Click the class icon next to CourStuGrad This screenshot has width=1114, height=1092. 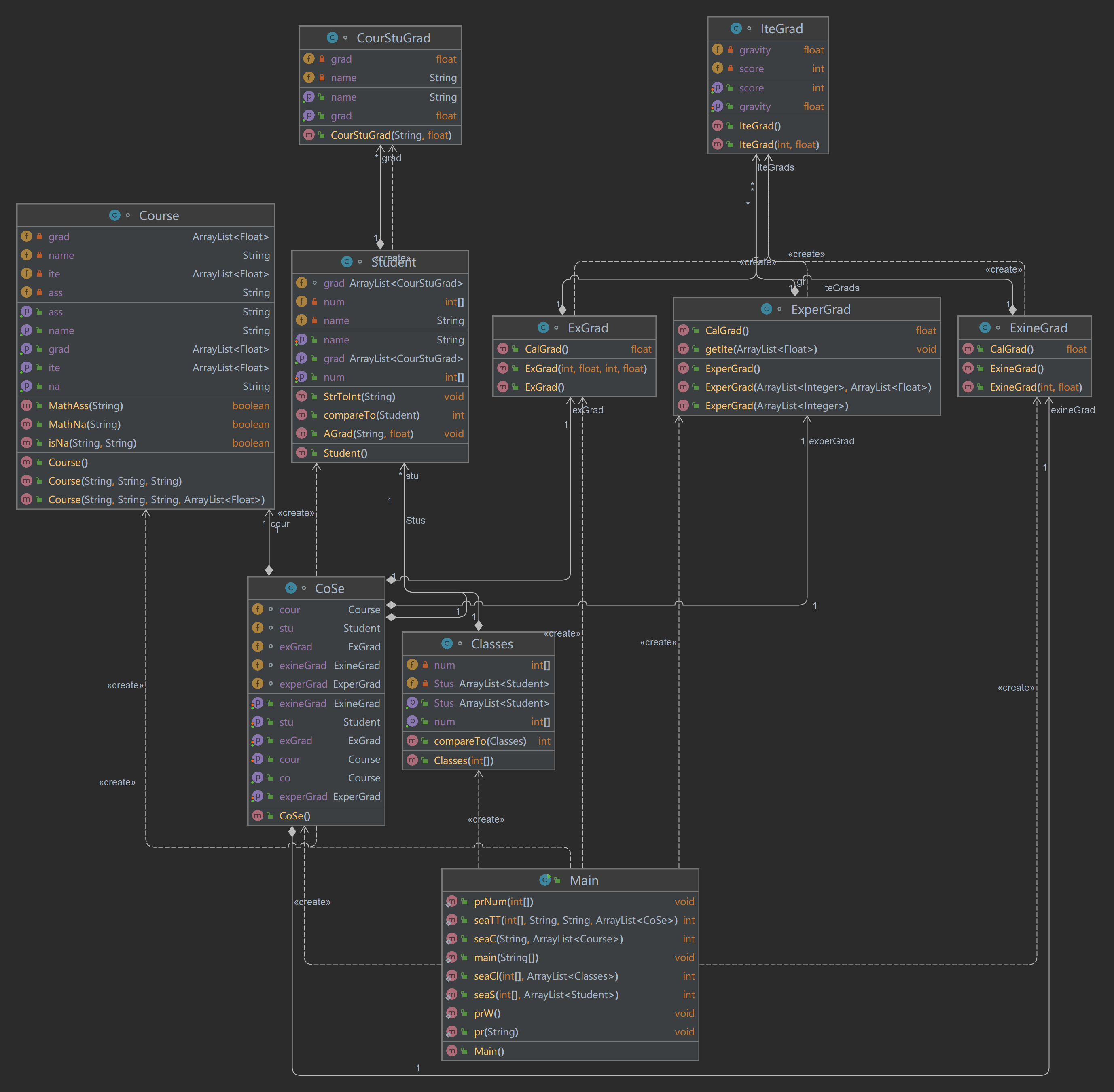coord(332,38)
